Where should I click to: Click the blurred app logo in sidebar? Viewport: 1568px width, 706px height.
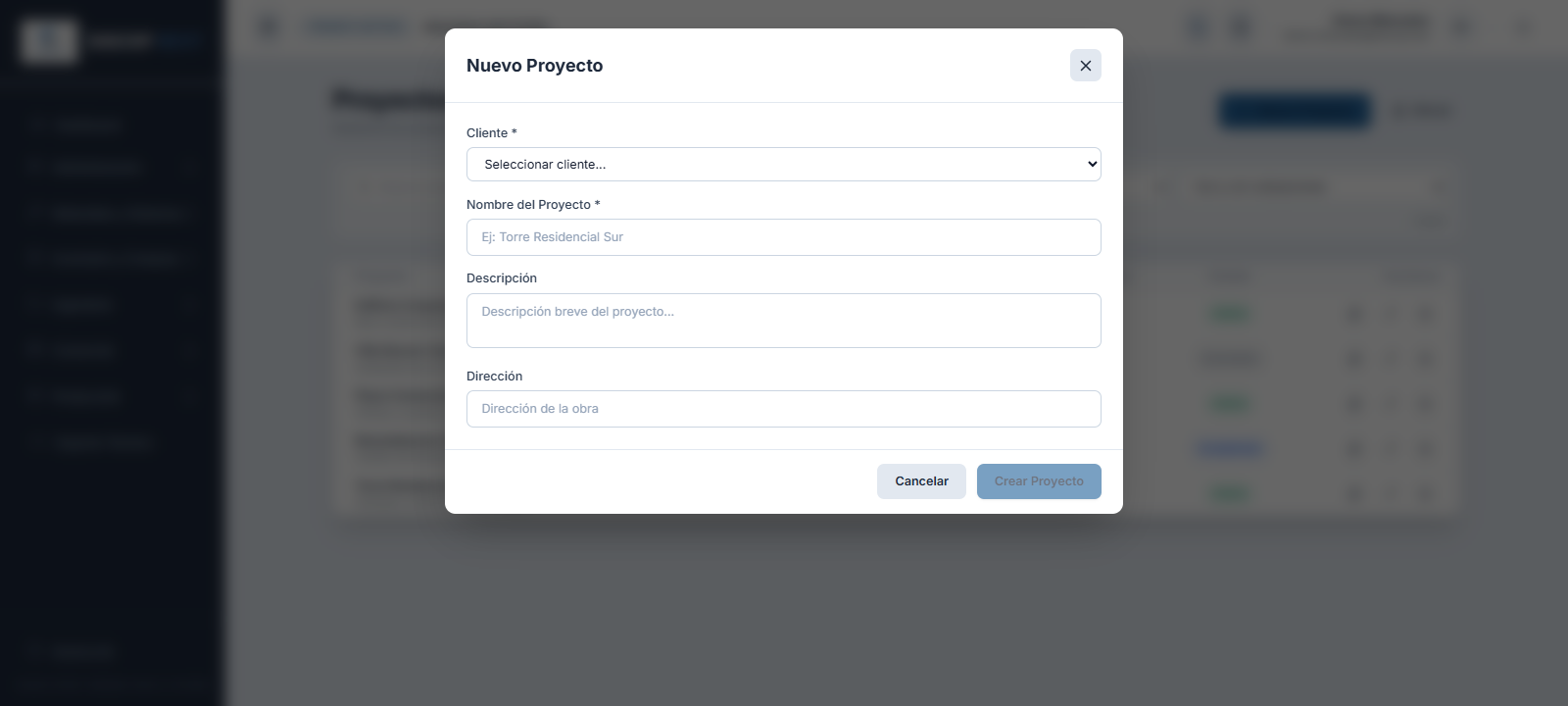pyautogui.click(x=49, y=41)
